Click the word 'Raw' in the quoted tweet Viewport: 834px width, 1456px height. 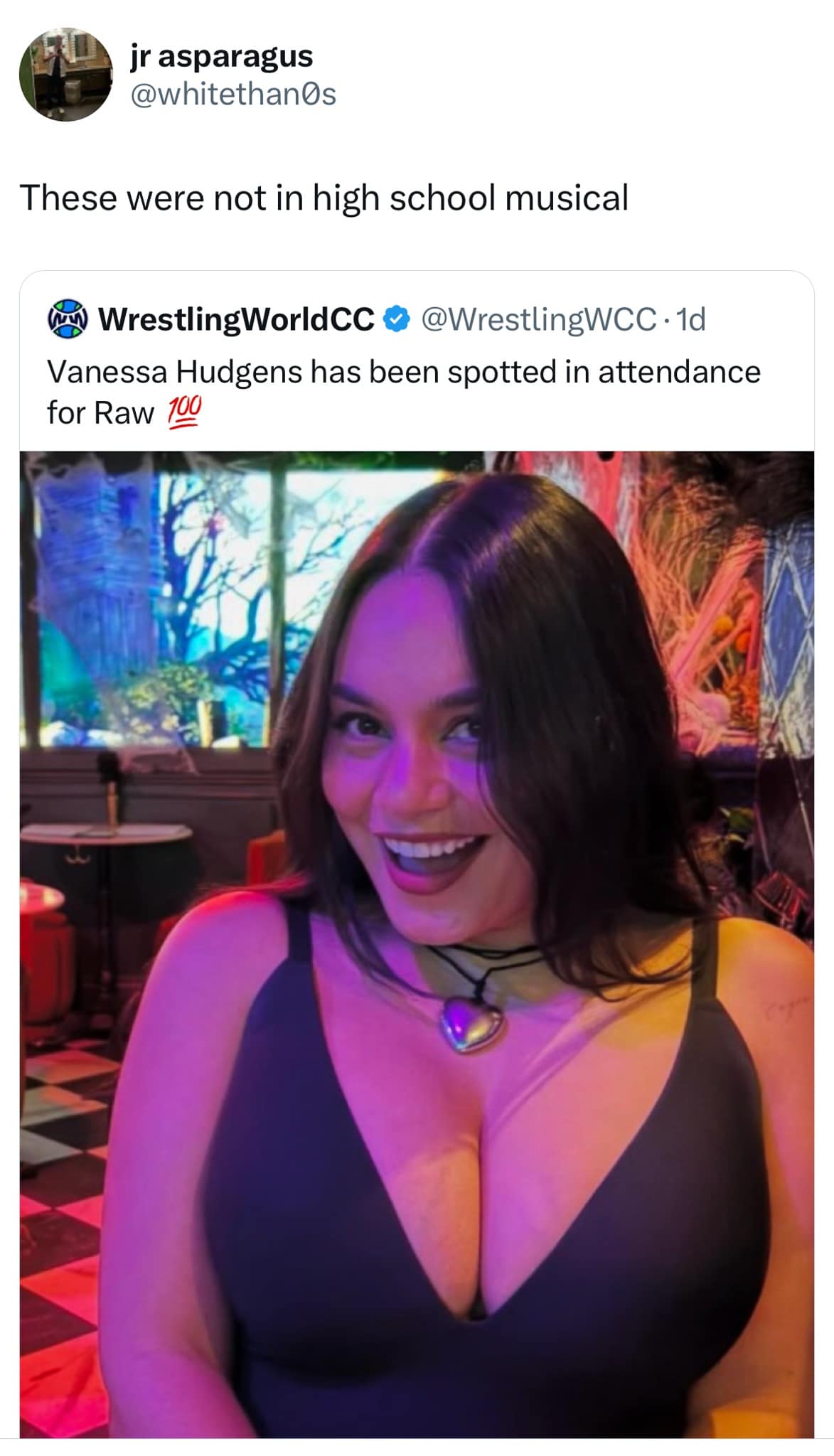124,413
